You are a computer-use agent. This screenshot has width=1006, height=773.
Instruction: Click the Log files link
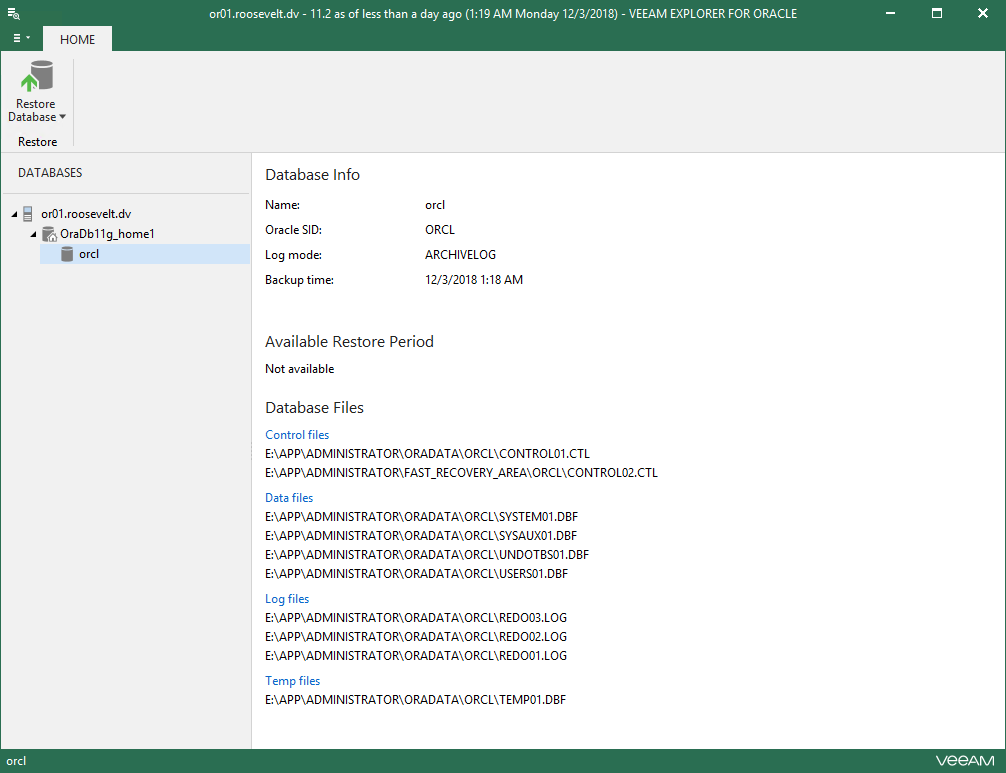[x=287, y=599]
